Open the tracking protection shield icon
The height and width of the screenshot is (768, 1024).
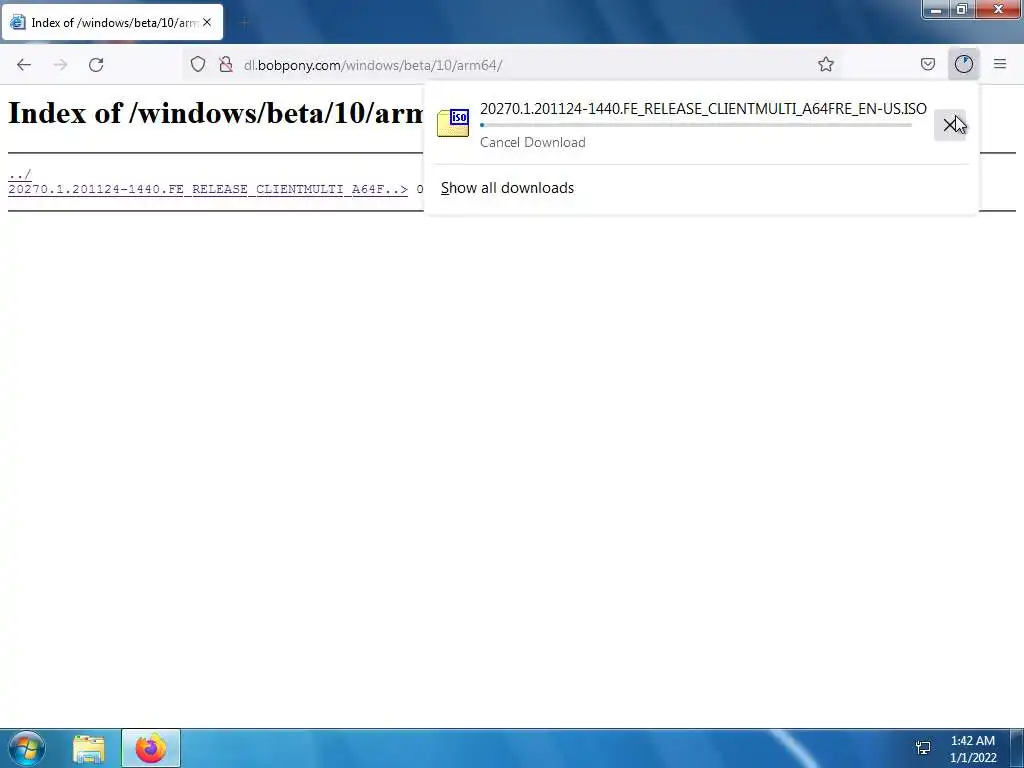pos(198,64)
